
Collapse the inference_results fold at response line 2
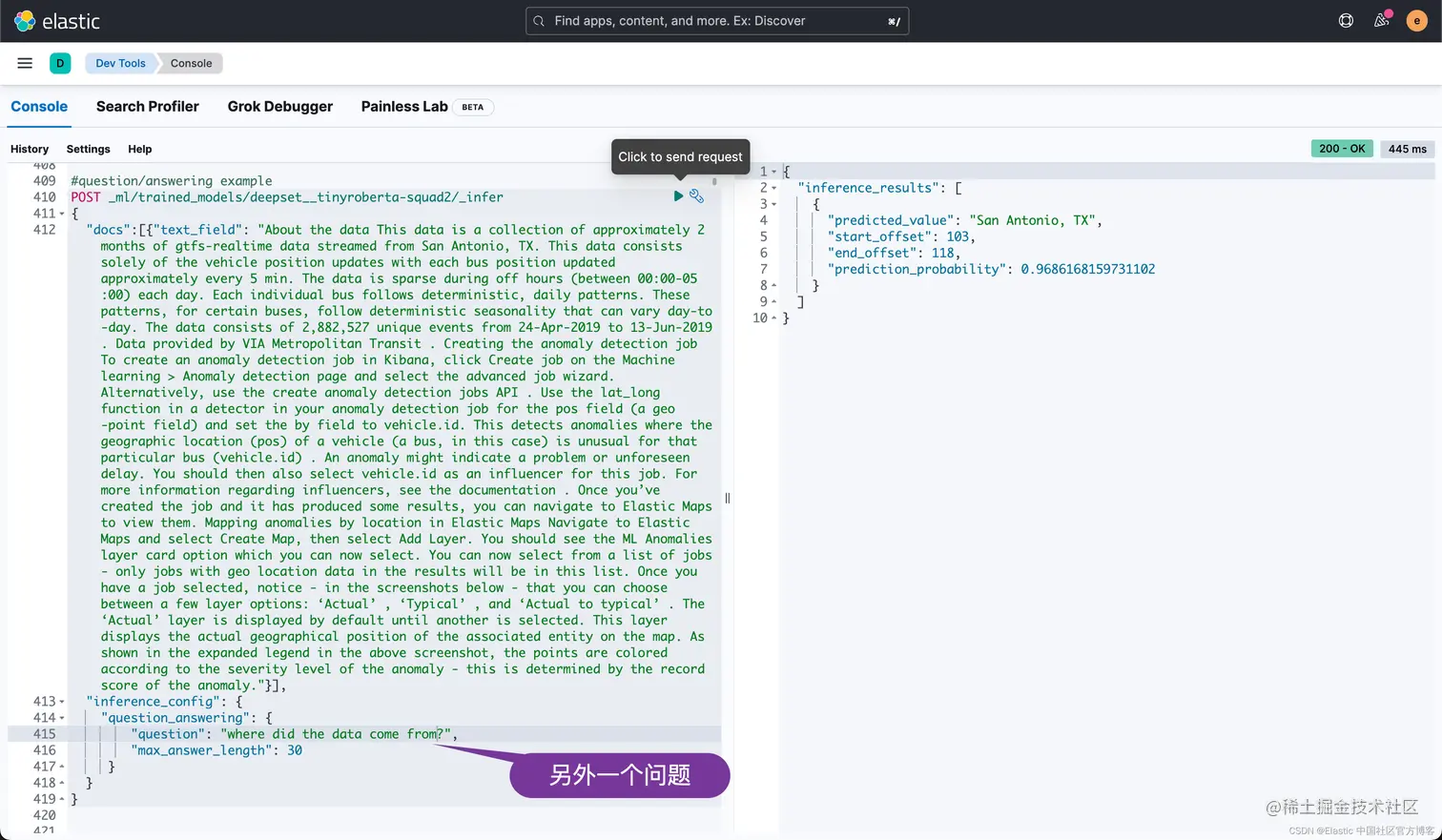(773, 188)
